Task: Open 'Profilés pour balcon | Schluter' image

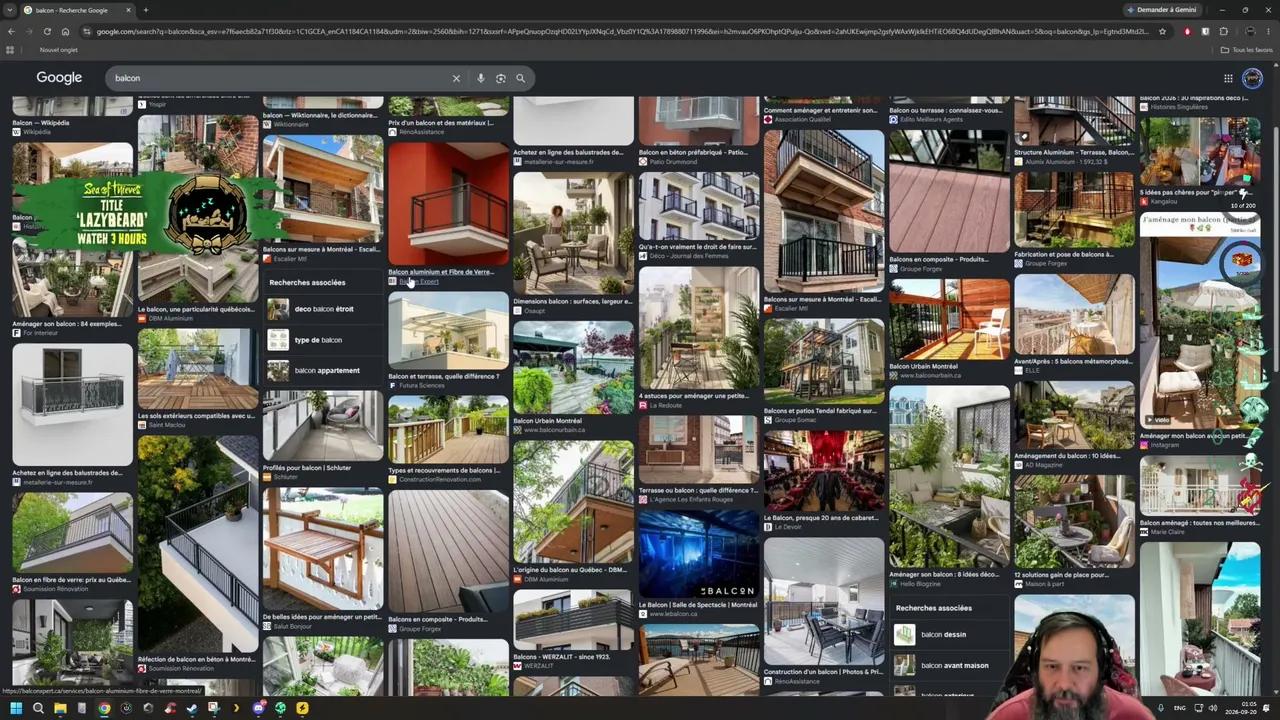Action: [x=323, y=425]
